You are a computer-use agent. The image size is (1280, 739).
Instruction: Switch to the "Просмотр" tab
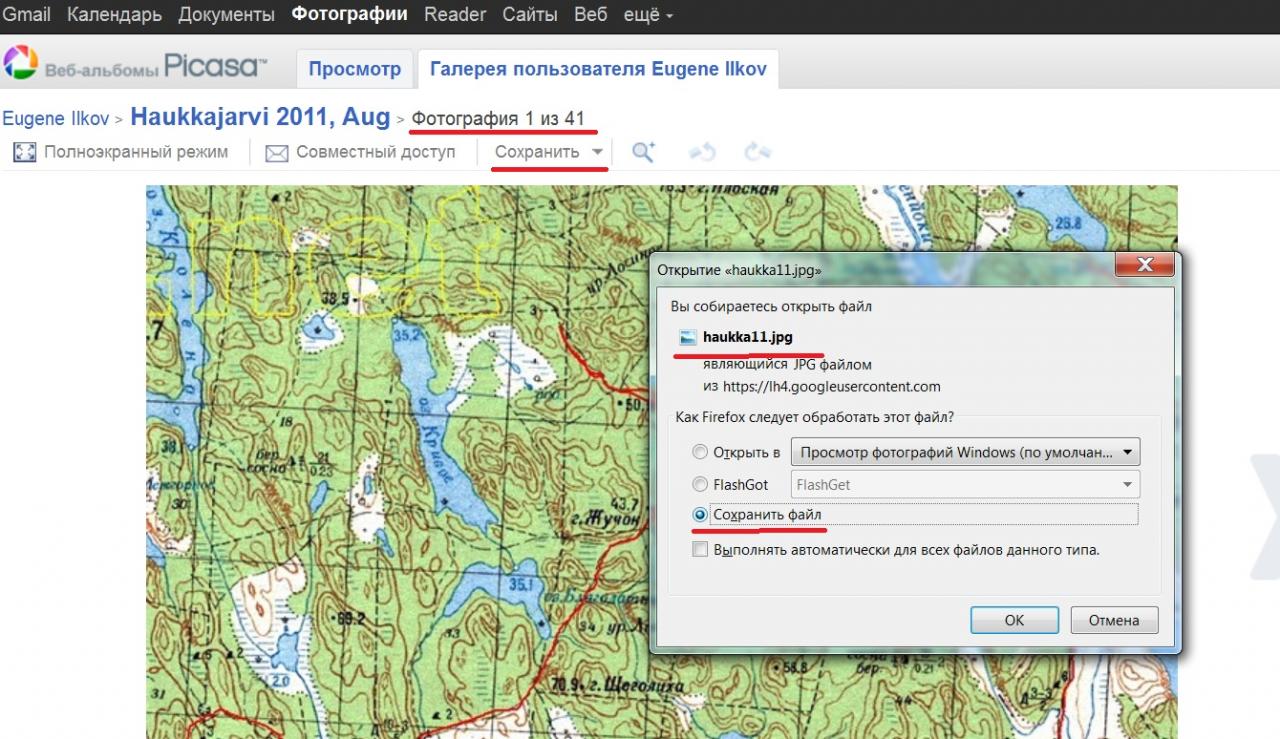[x=354, y=69]
